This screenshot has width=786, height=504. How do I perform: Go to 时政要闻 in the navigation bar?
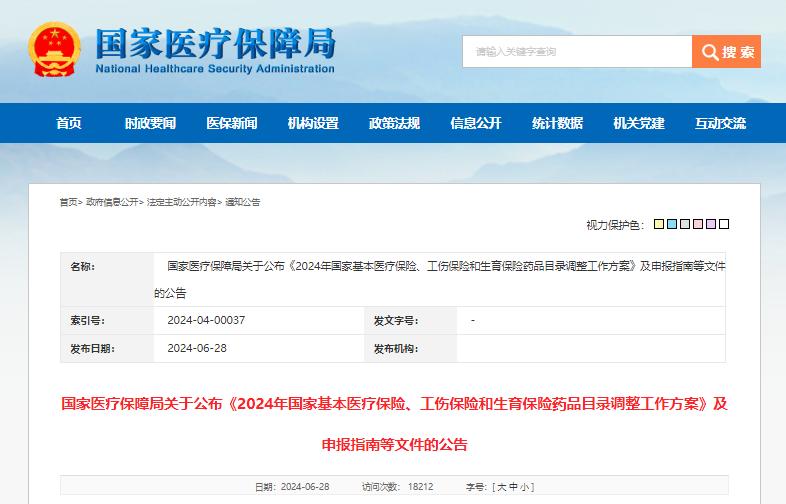[150, 123]
